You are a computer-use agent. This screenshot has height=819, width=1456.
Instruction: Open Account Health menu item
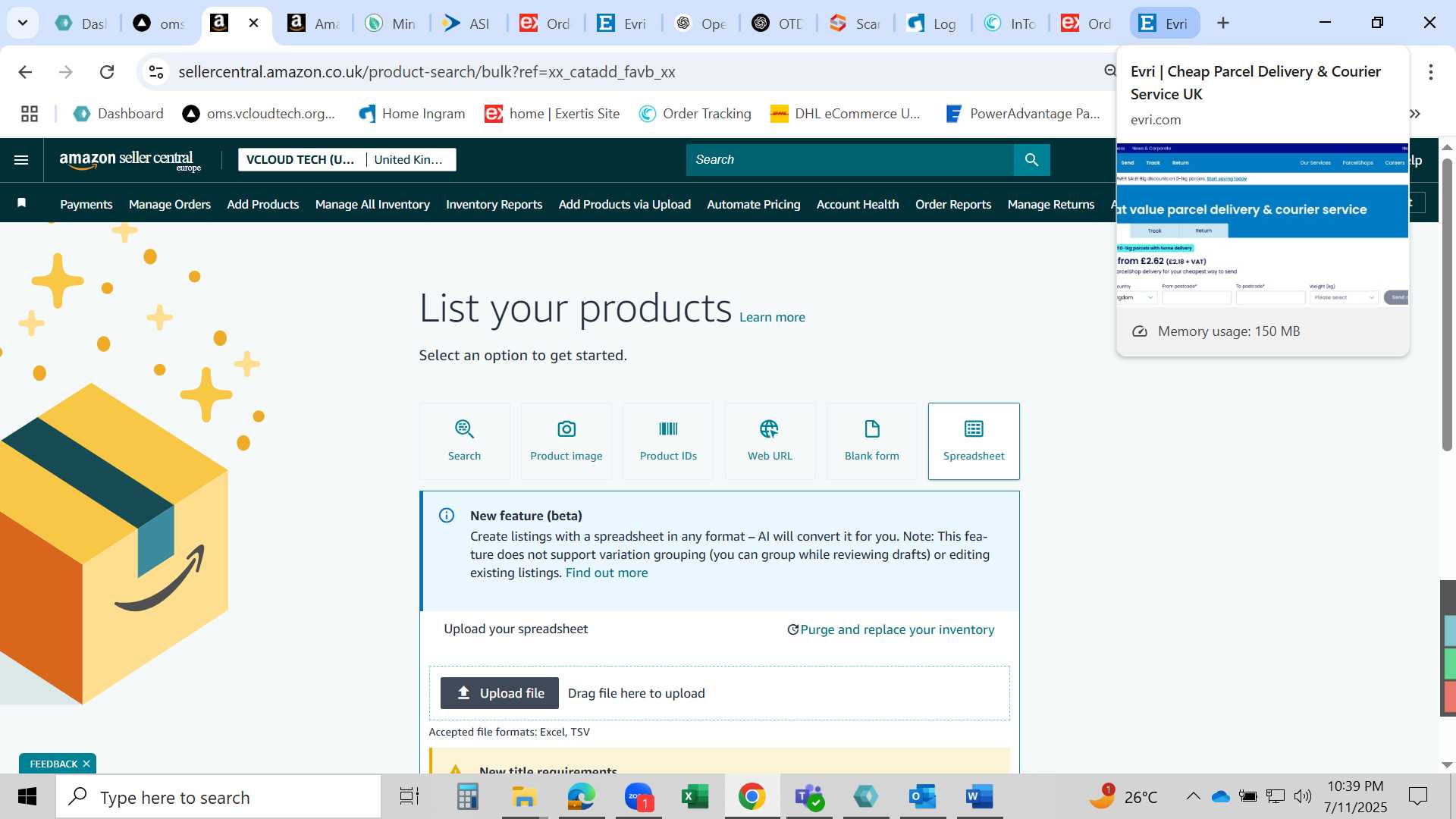858,204
